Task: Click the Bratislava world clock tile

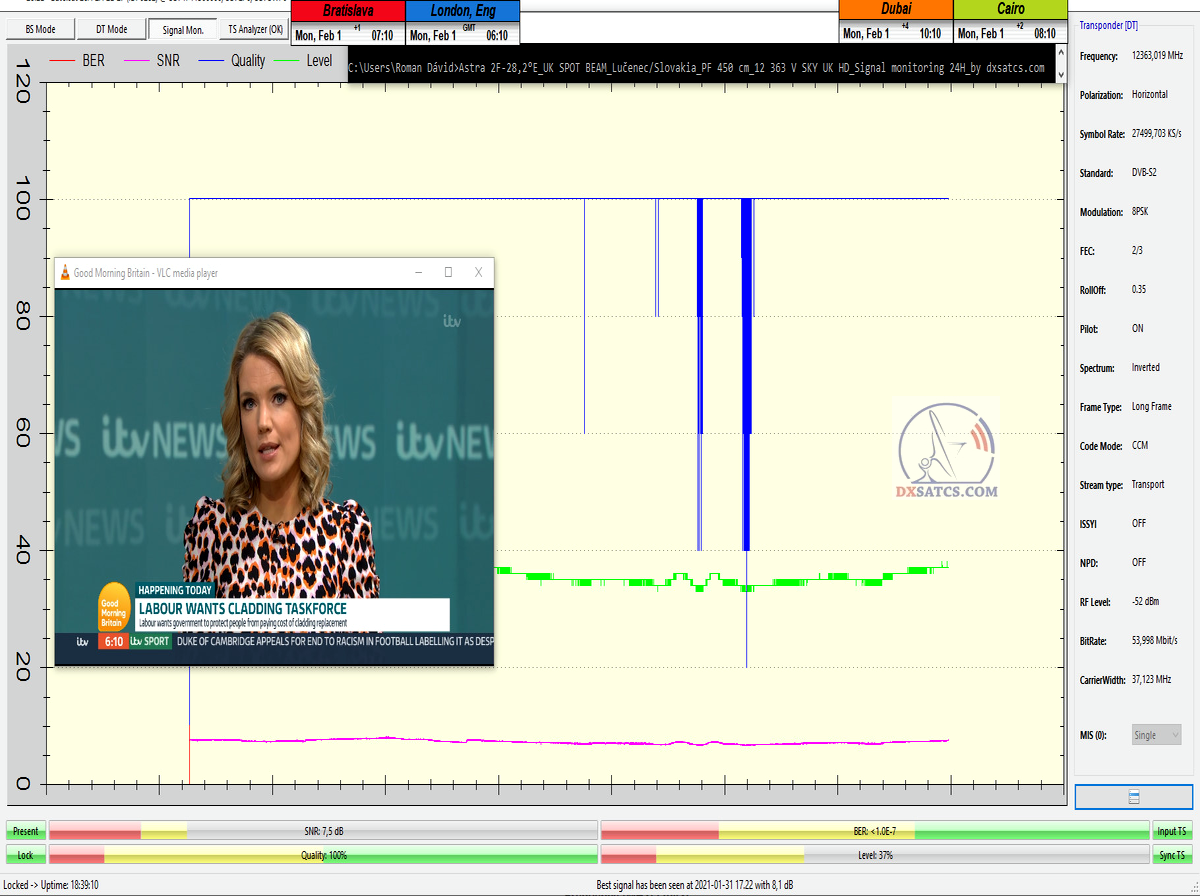Action: [x=347, y=23]
